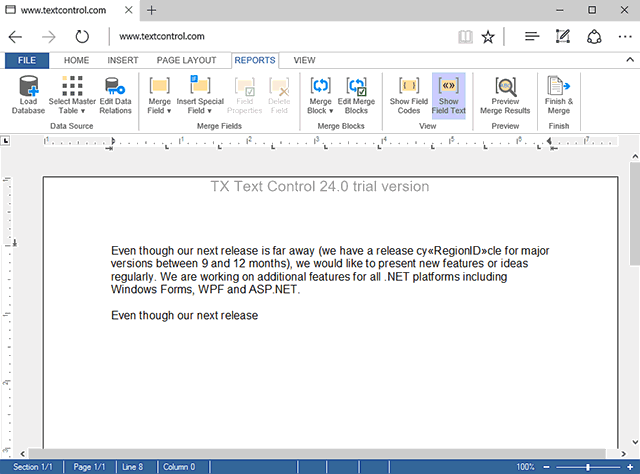Collapse the ribbon with the chevron
This screenshot has width=640, height=474.
[x=630, y=60]
